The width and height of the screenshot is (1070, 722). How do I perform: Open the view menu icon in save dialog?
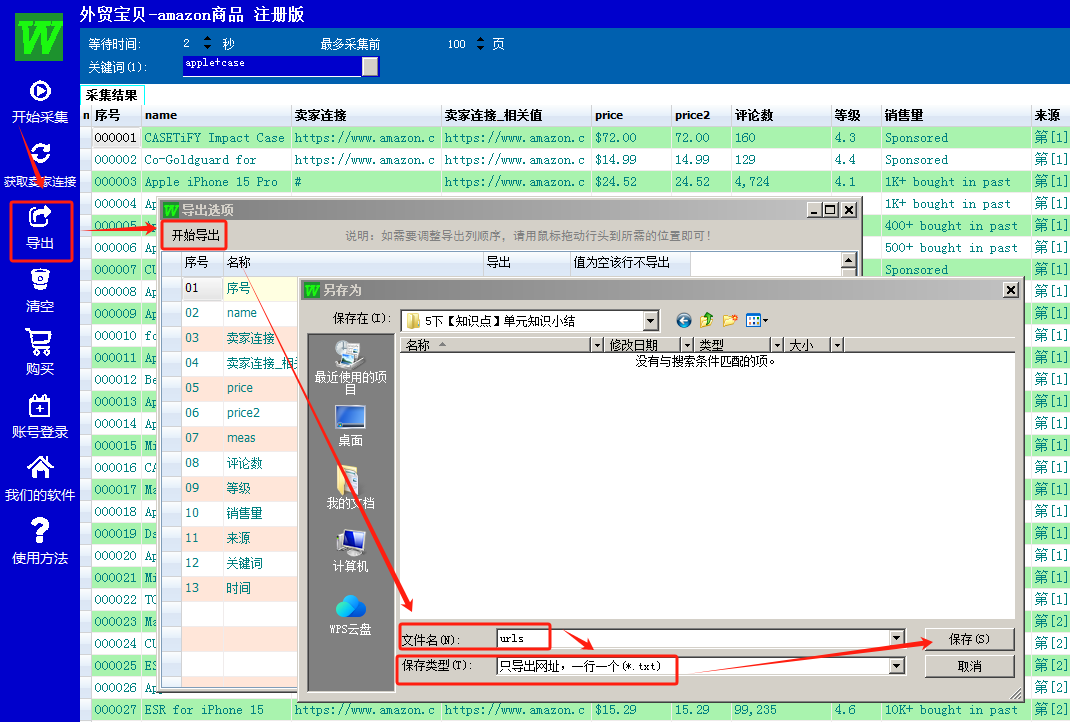[756, 320]
